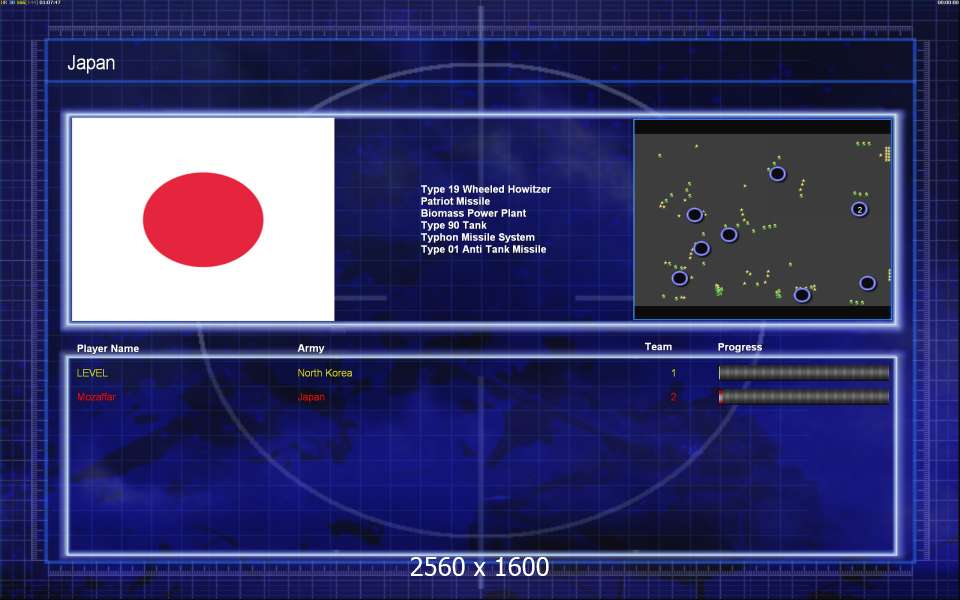Click LEVEL's loading progress bar
Image resolution: width=960 pixels, height=600 pixels.
pos(804,373)
